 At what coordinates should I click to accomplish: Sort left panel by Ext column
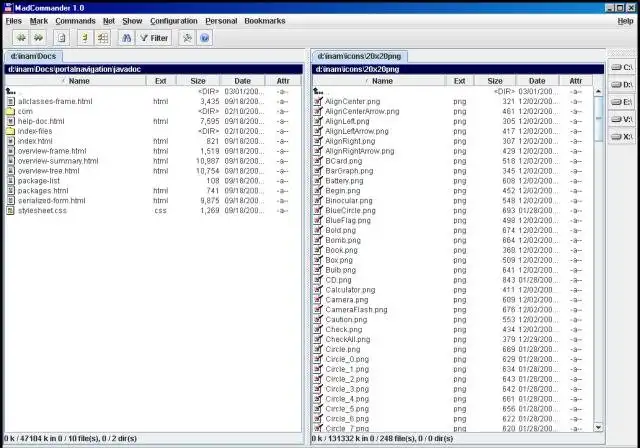(x=160, y=81)
